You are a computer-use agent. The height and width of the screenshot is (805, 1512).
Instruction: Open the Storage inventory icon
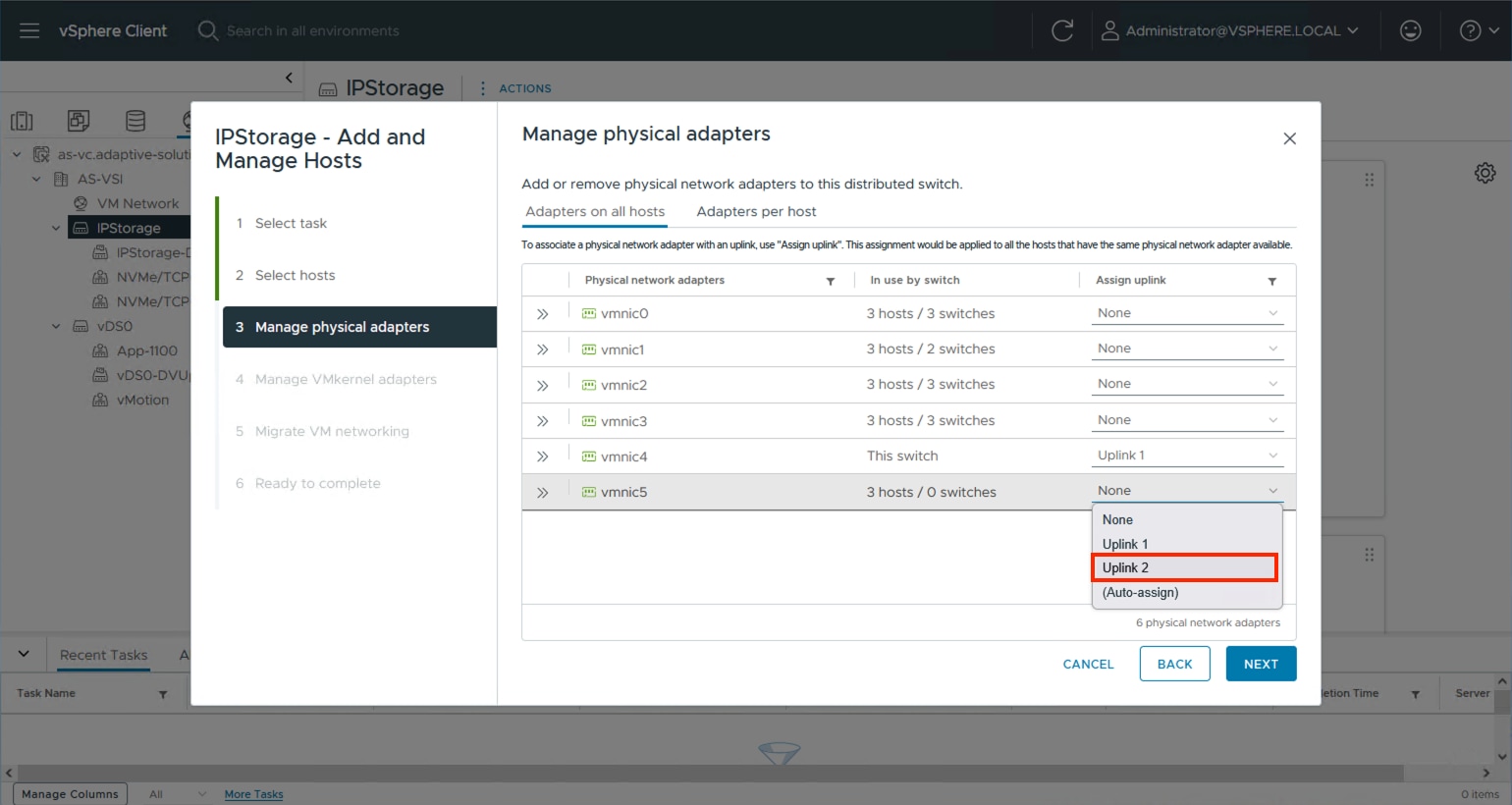(136, 121)
